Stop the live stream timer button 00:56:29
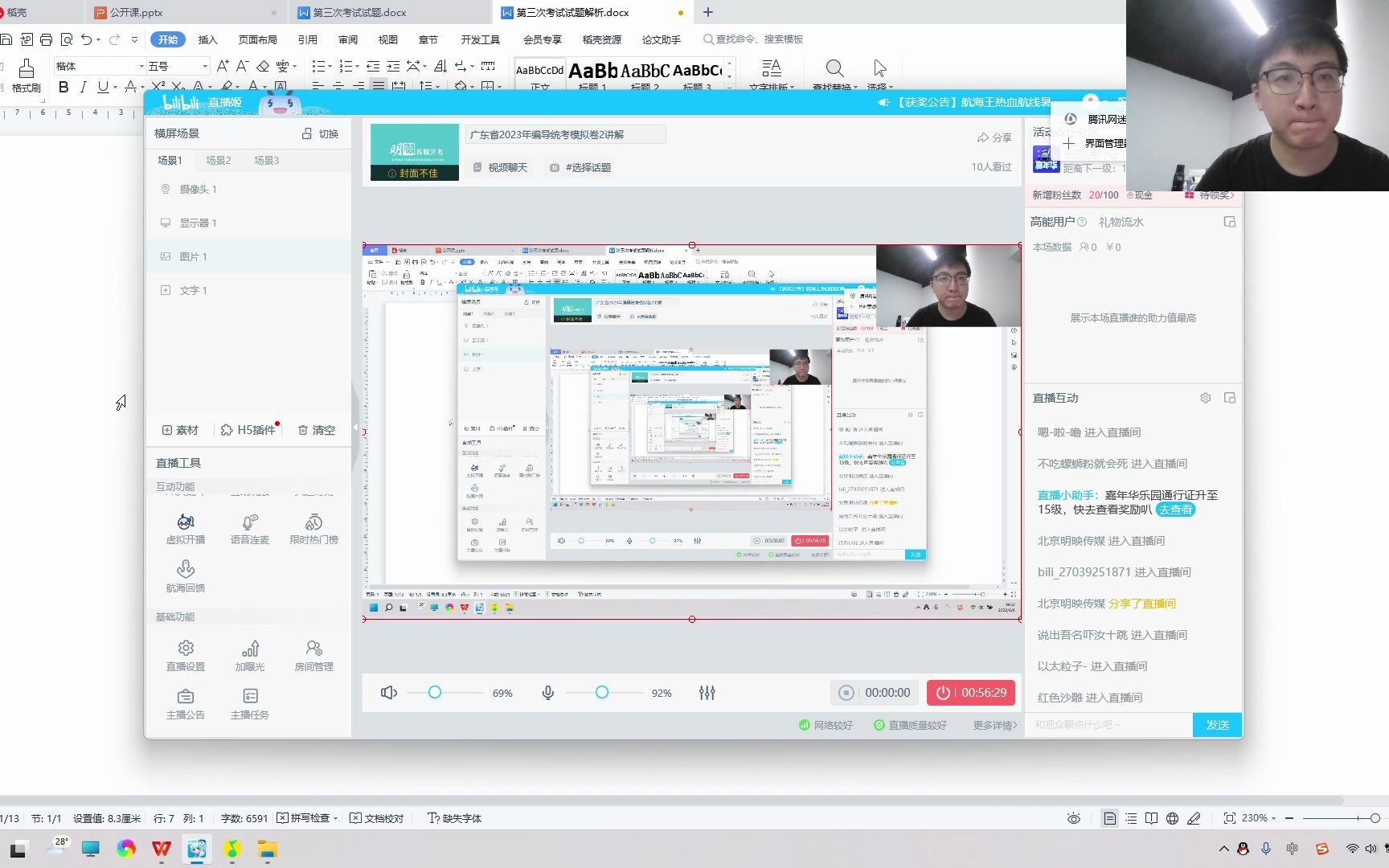Viewport: 1389px width, 868px height. (x=971, y=693)
